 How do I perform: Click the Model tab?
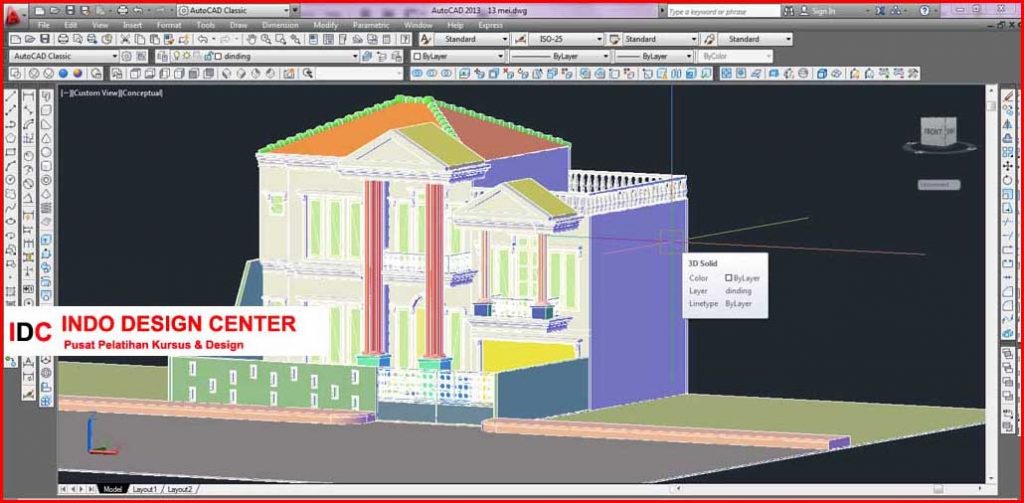pyautogui.click(x=113, y=489)
